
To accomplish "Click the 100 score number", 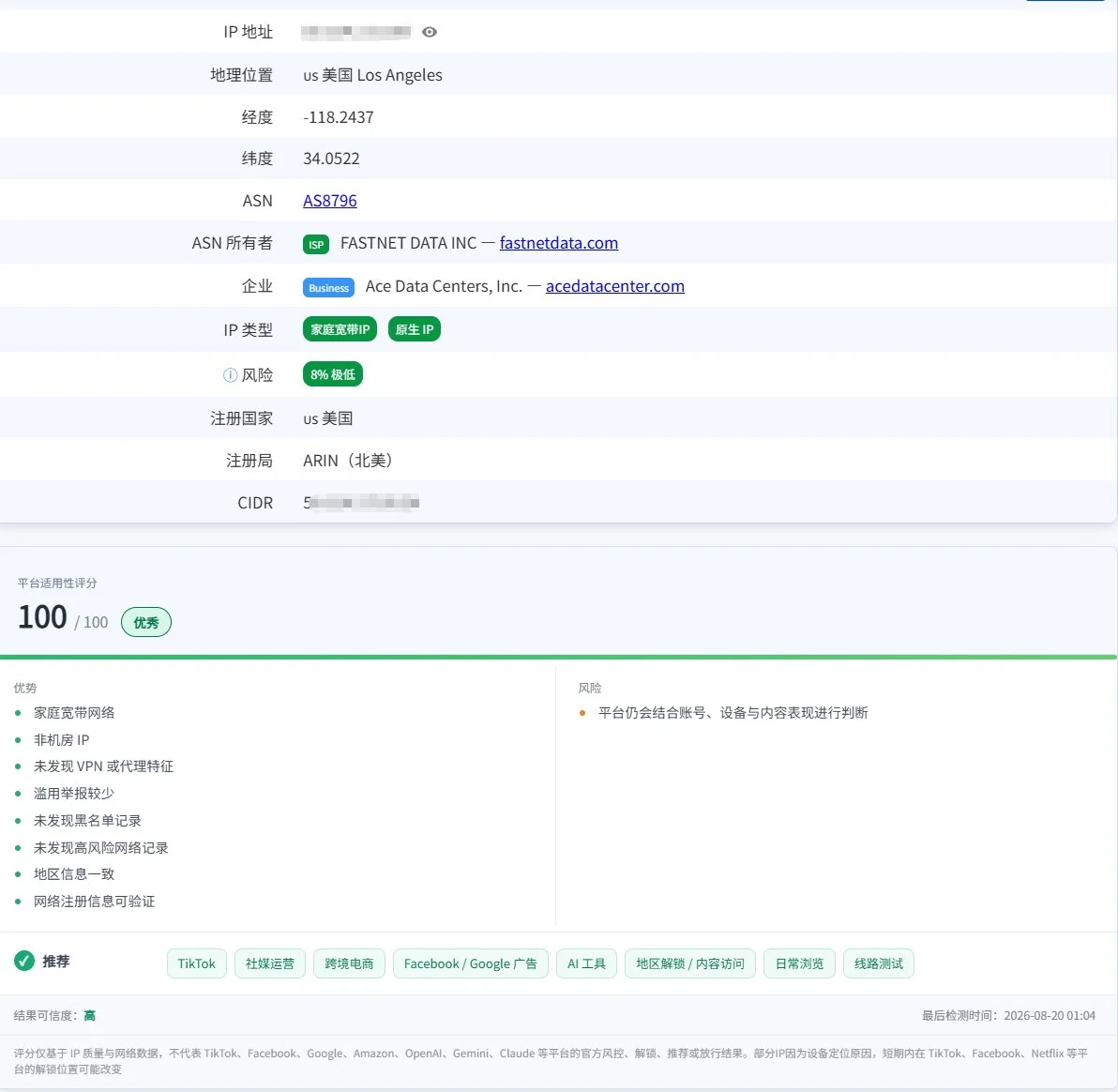I will 43,617.
